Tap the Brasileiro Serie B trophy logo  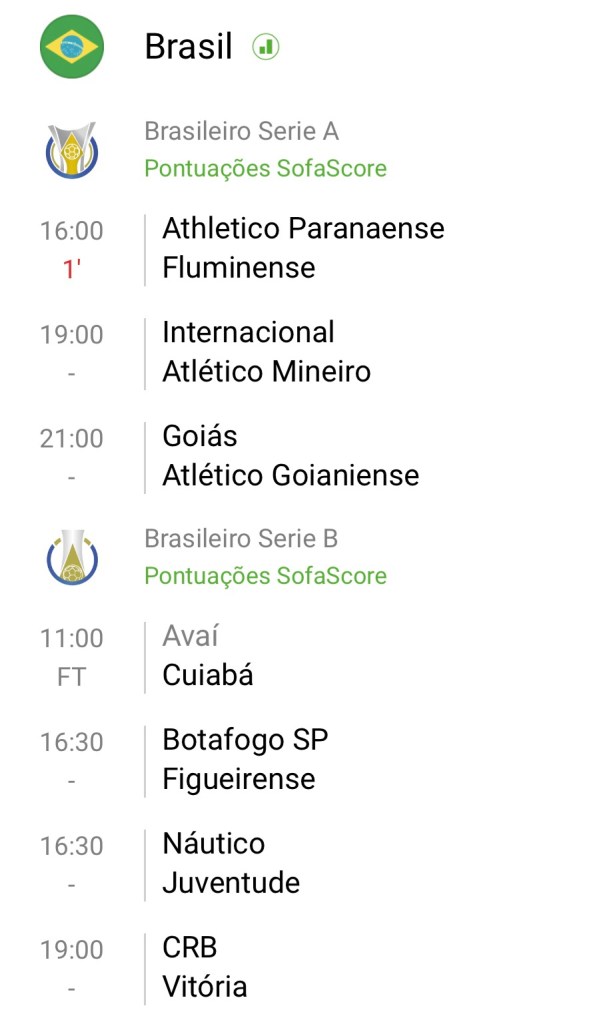(71, 557)
